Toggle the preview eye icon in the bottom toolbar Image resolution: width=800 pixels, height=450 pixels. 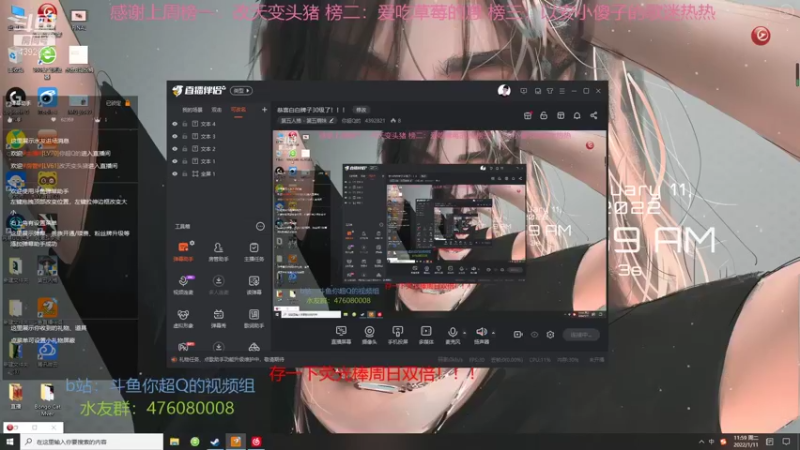point(534,335)
